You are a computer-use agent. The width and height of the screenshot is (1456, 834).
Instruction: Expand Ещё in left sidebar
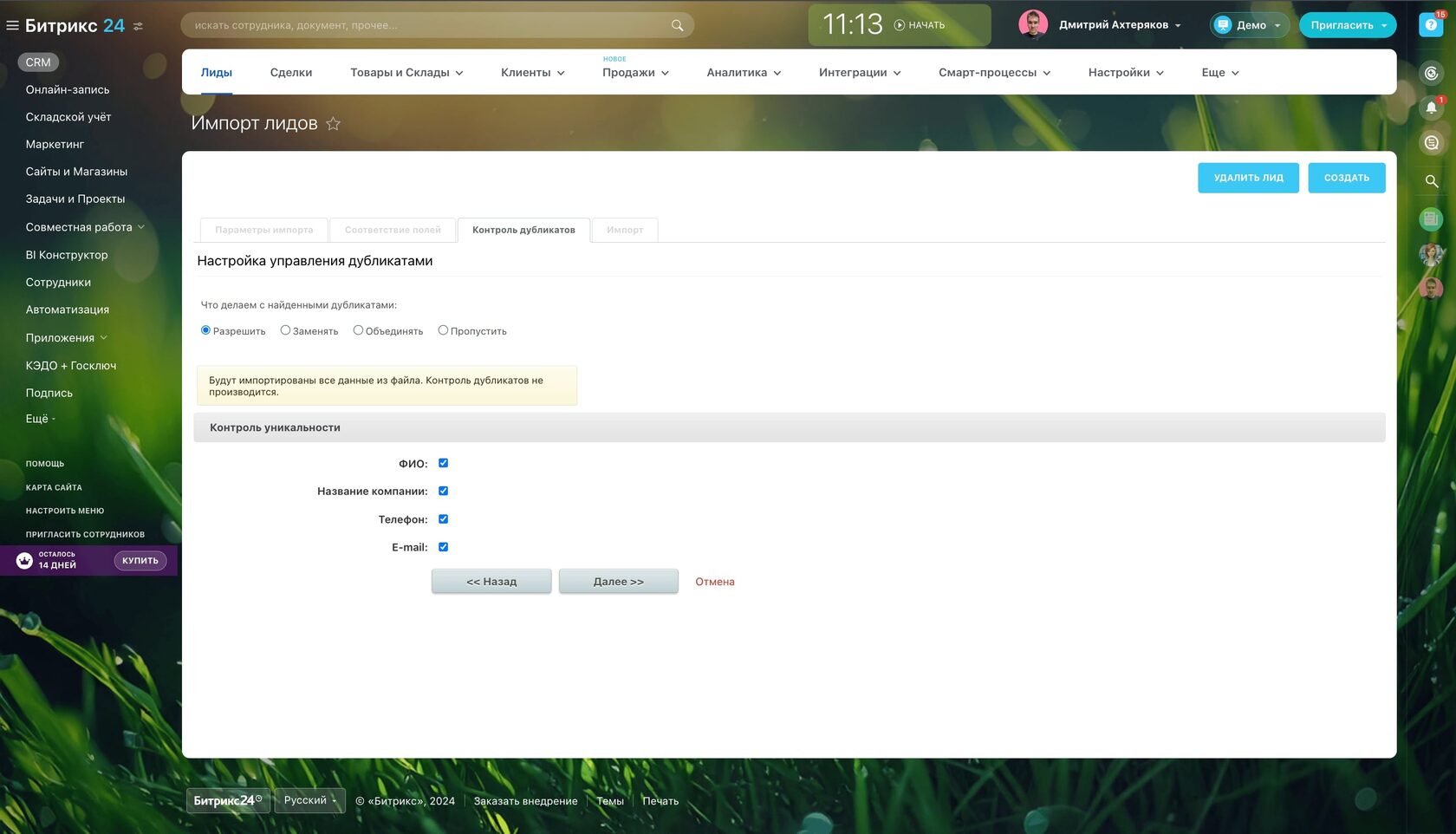click(x=41, y=419)
